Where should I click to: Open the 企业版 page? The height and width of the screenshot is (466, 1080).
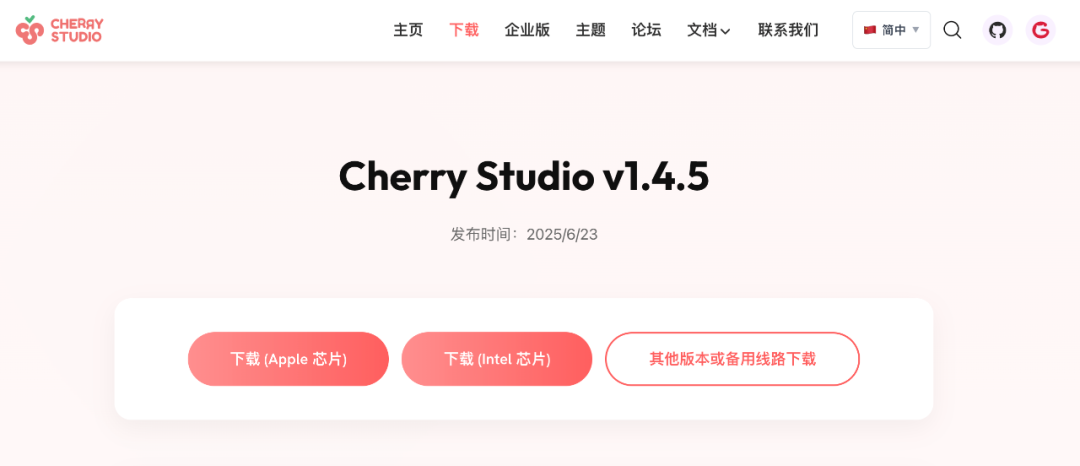pos(527,30)
